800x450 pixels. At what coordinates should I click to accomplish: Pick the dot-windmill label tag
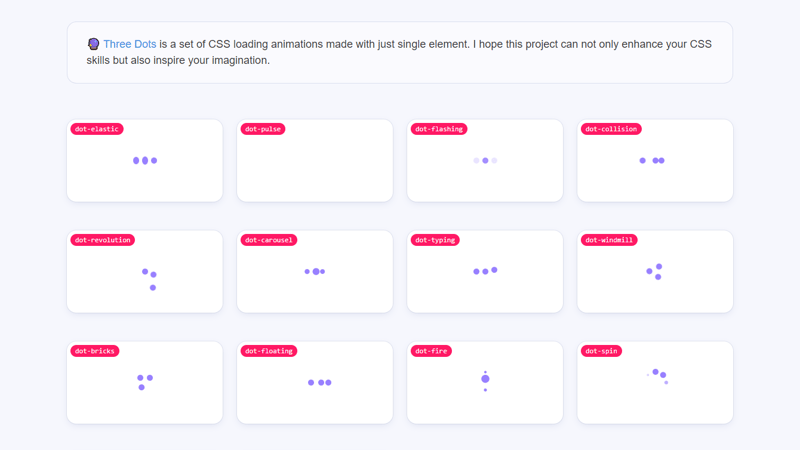[x=608, y=240]
